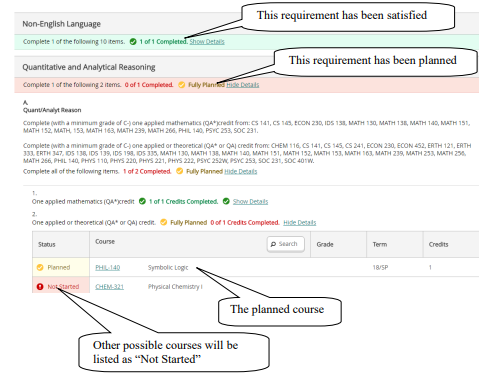This screenshot has width=484, height=378.
Task: Click Hide Details after 0 of 1 Credits Completed
Action: [300, 223]
